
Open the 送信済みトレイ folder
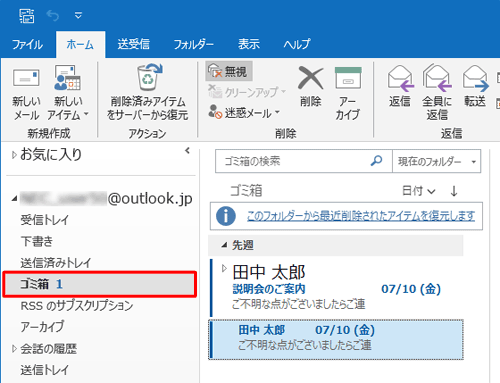pos(56,263)
